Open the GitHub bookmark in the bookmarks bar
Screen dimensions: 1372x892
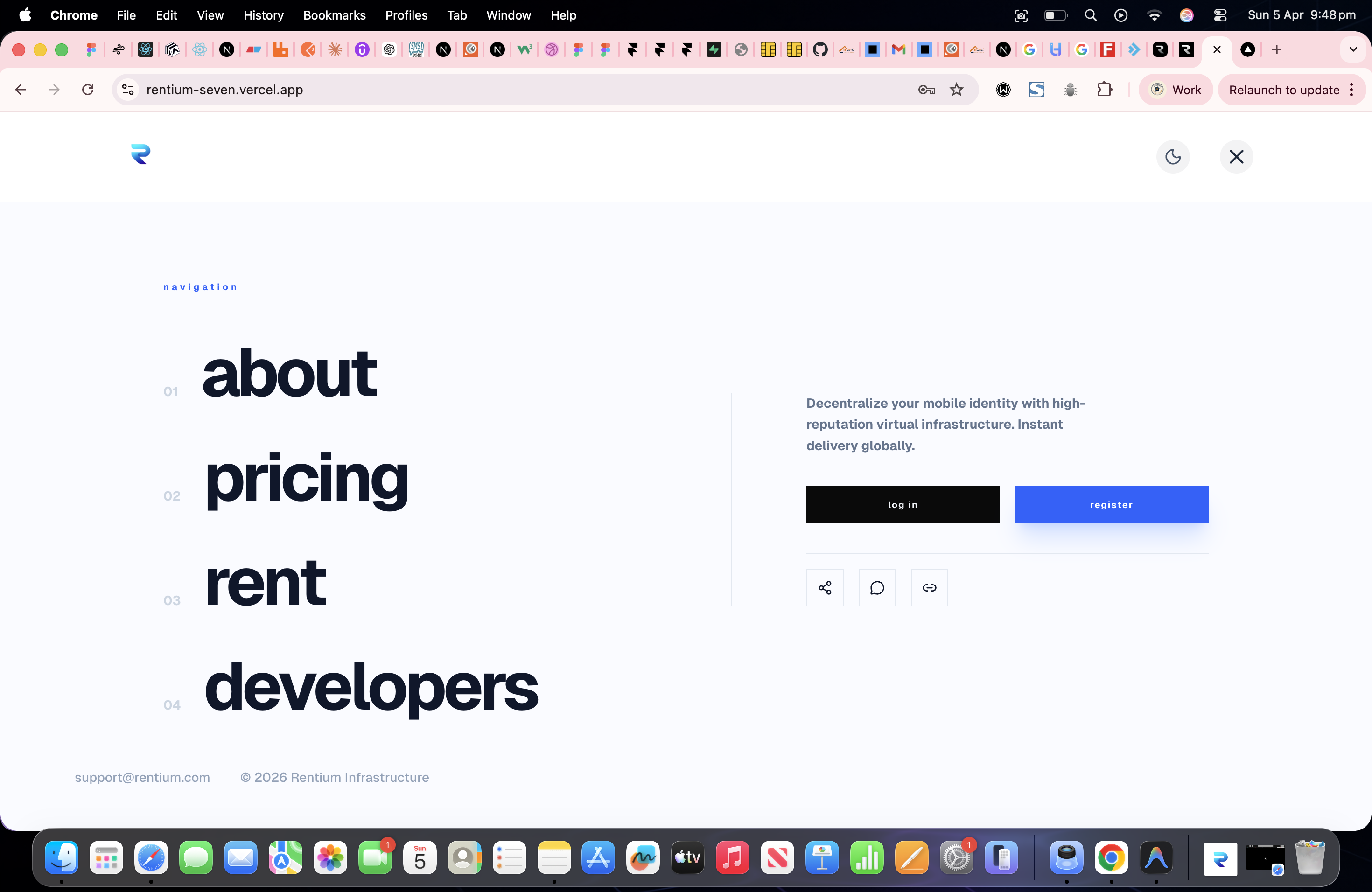click(820, 49)
